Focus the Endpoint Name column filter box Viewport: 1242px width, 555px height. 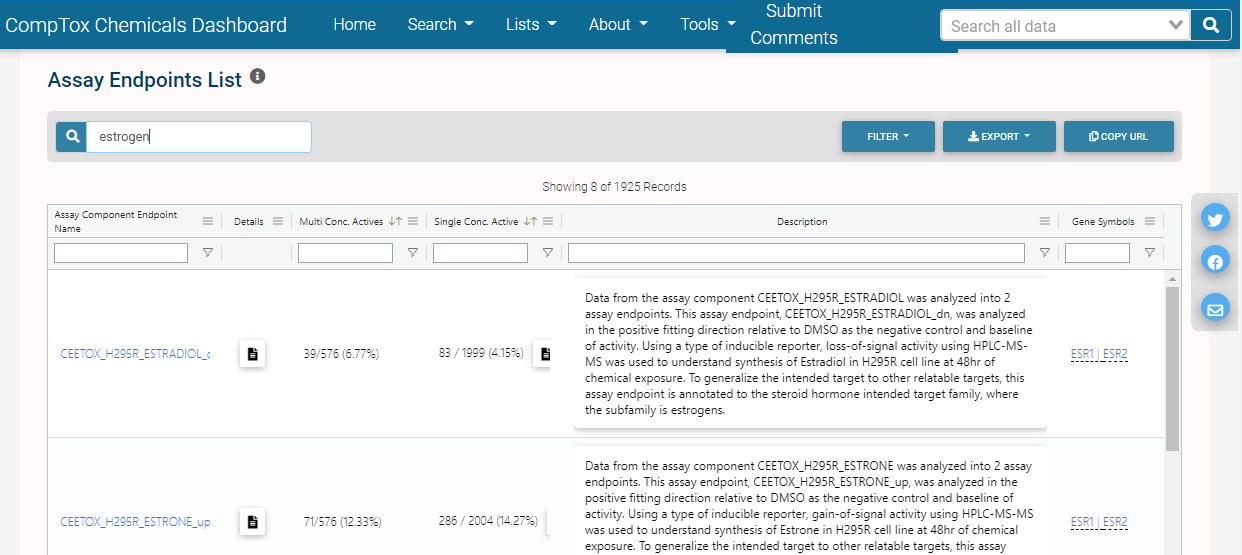[x=121, y=253]
